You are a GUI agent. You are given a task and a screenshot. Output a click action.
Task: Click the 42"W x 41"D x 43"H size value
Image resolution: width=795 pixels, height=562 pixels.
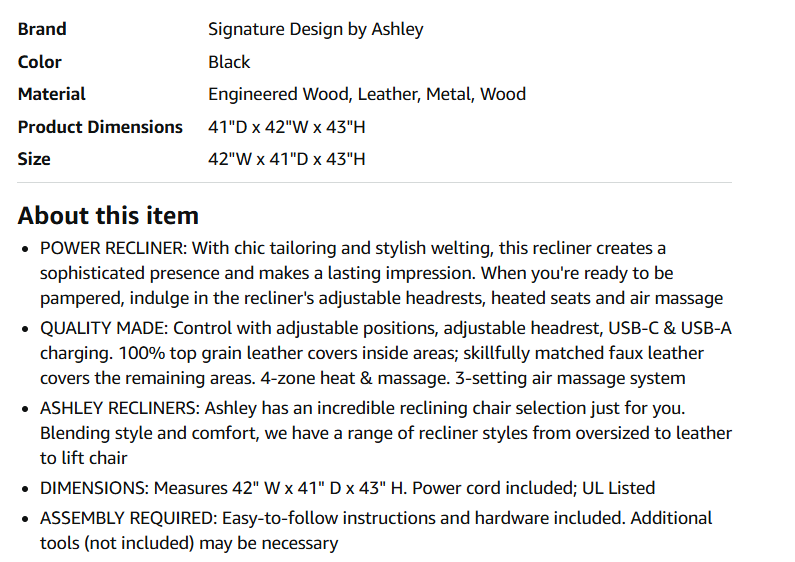[x=286, y=159]
